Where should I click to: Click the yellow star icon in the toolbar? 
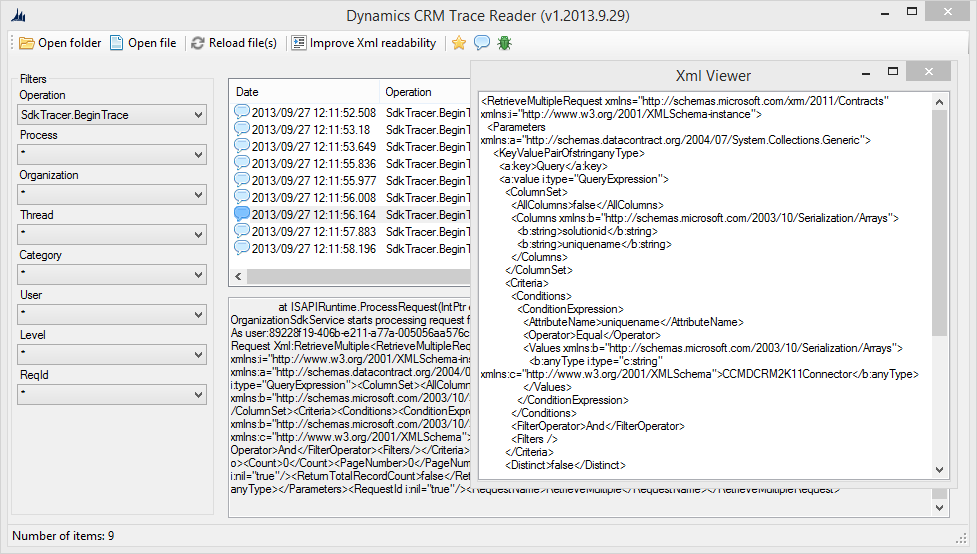click(x=459, y=43)
